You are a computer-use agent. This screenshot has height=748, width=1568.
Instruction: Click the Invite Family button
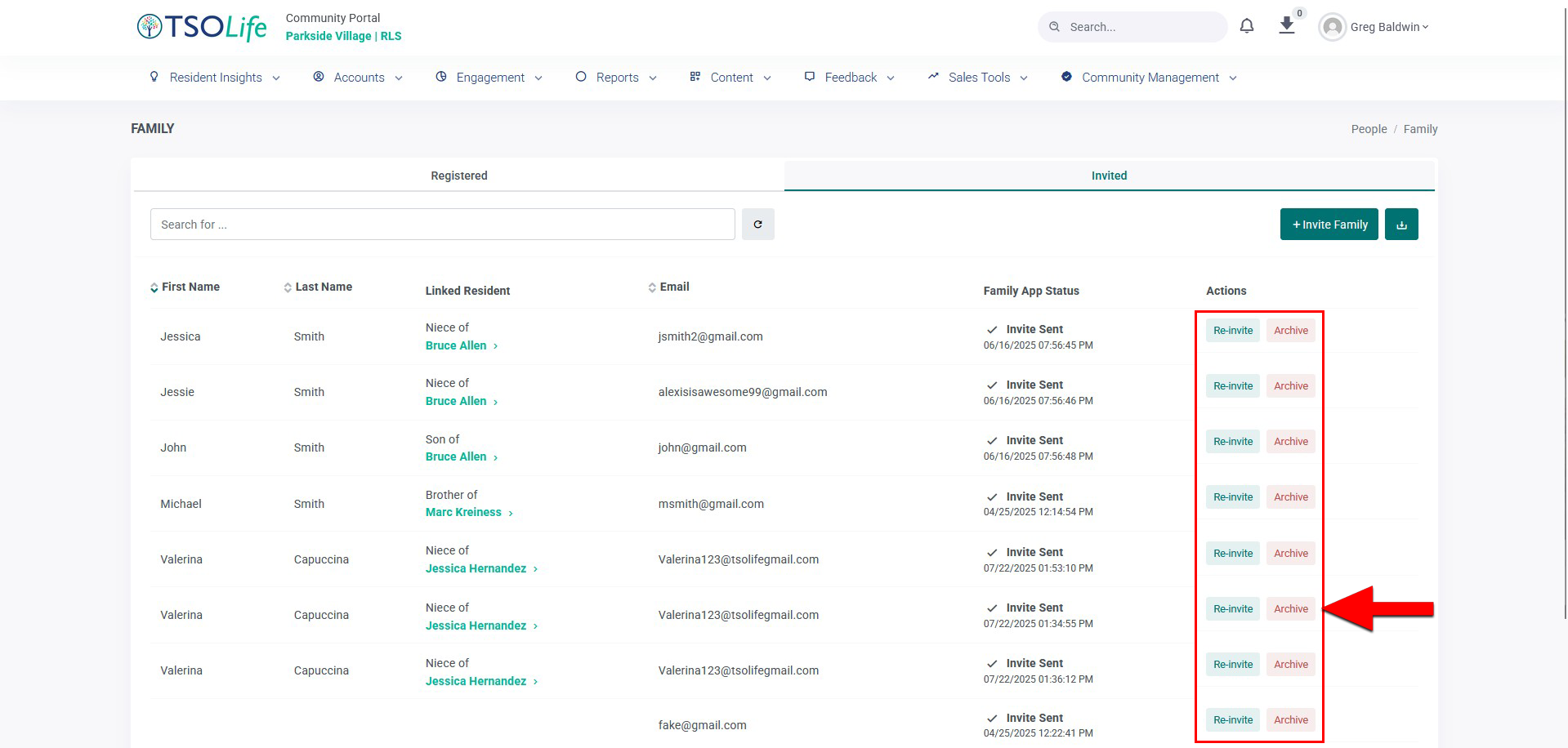click(1329, 224)
